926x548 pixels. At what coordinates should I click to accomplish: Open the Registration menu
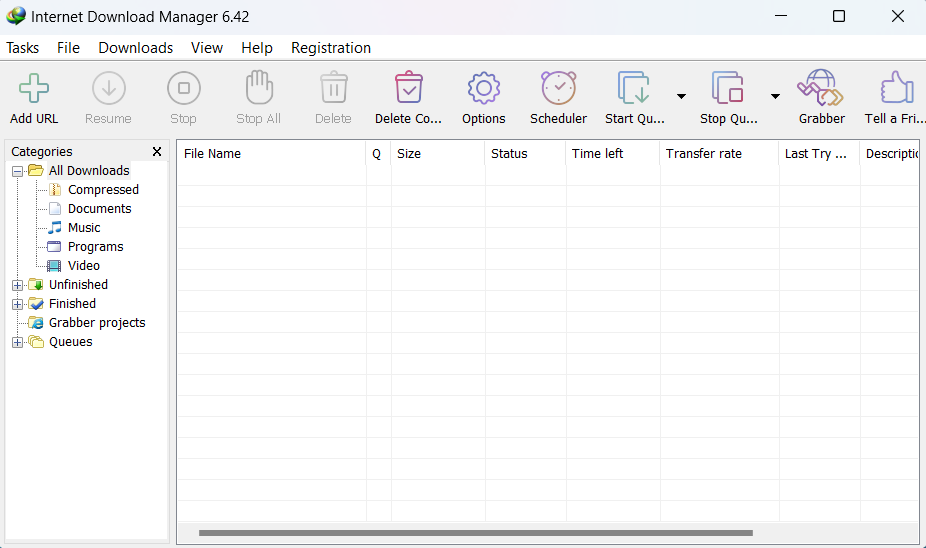(331, 48)
